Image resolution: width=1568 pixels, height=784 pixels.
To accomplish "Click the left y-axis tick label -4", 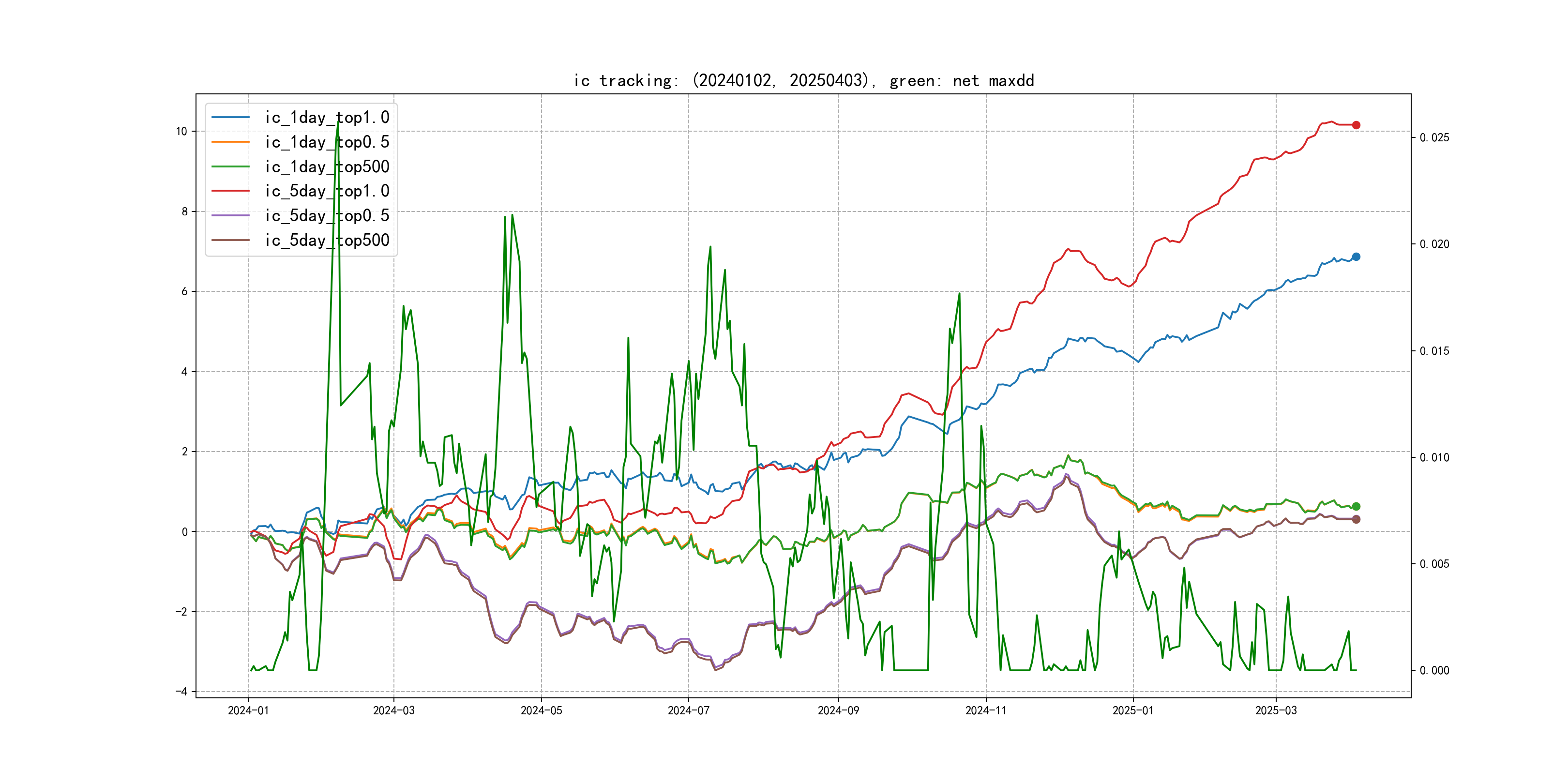I will (x=181, y=692).
